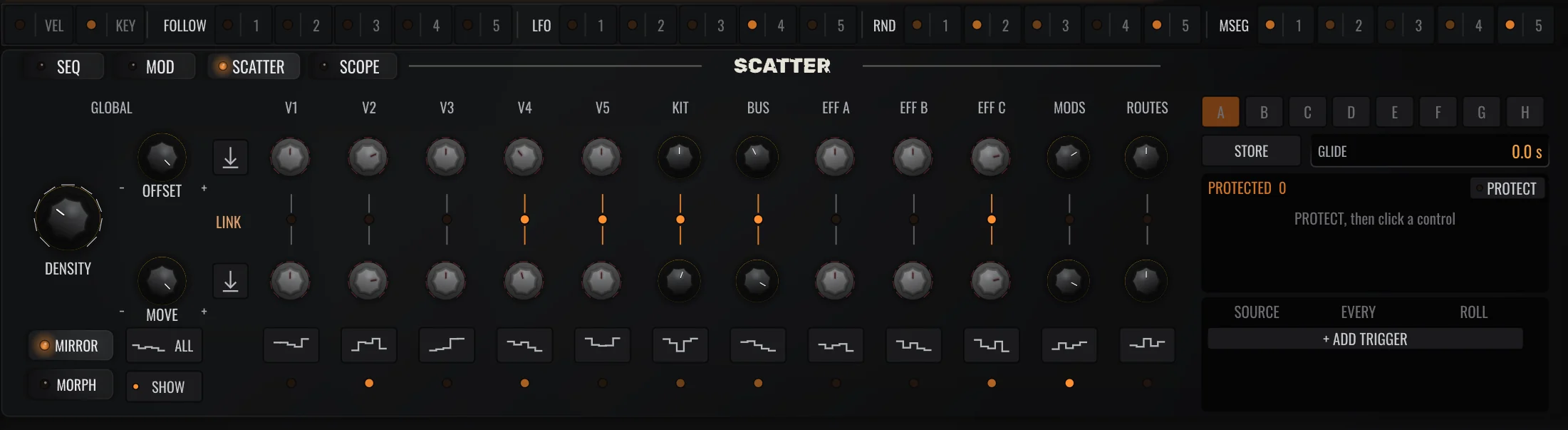
Task: Open the KIT curve shape icon
Action: [680, 345]
